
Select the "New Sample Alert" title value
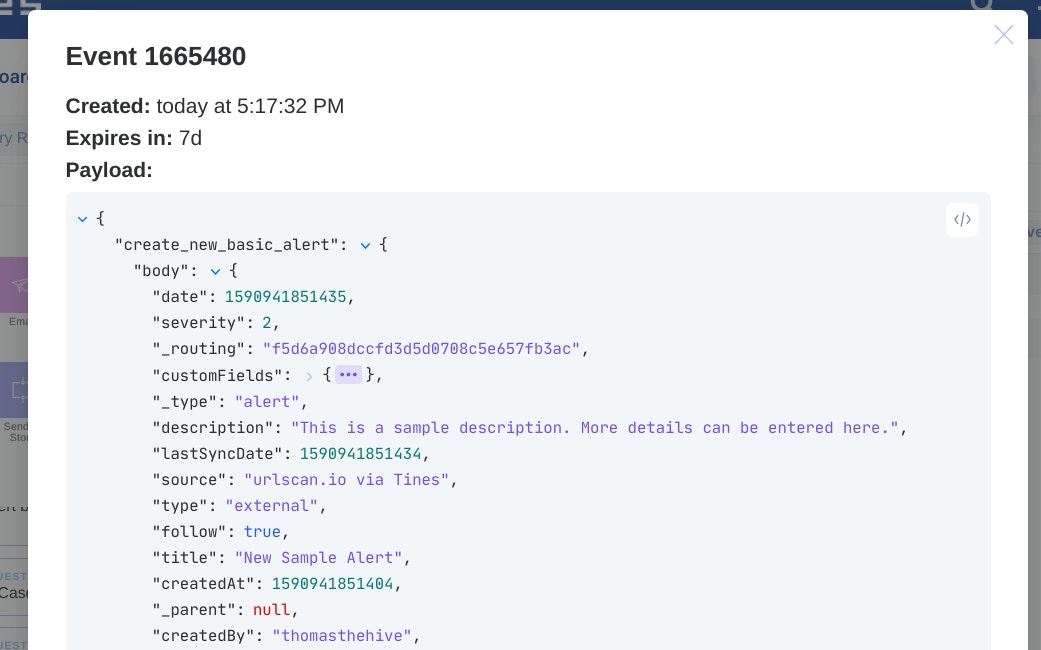[x=318, y=558]
